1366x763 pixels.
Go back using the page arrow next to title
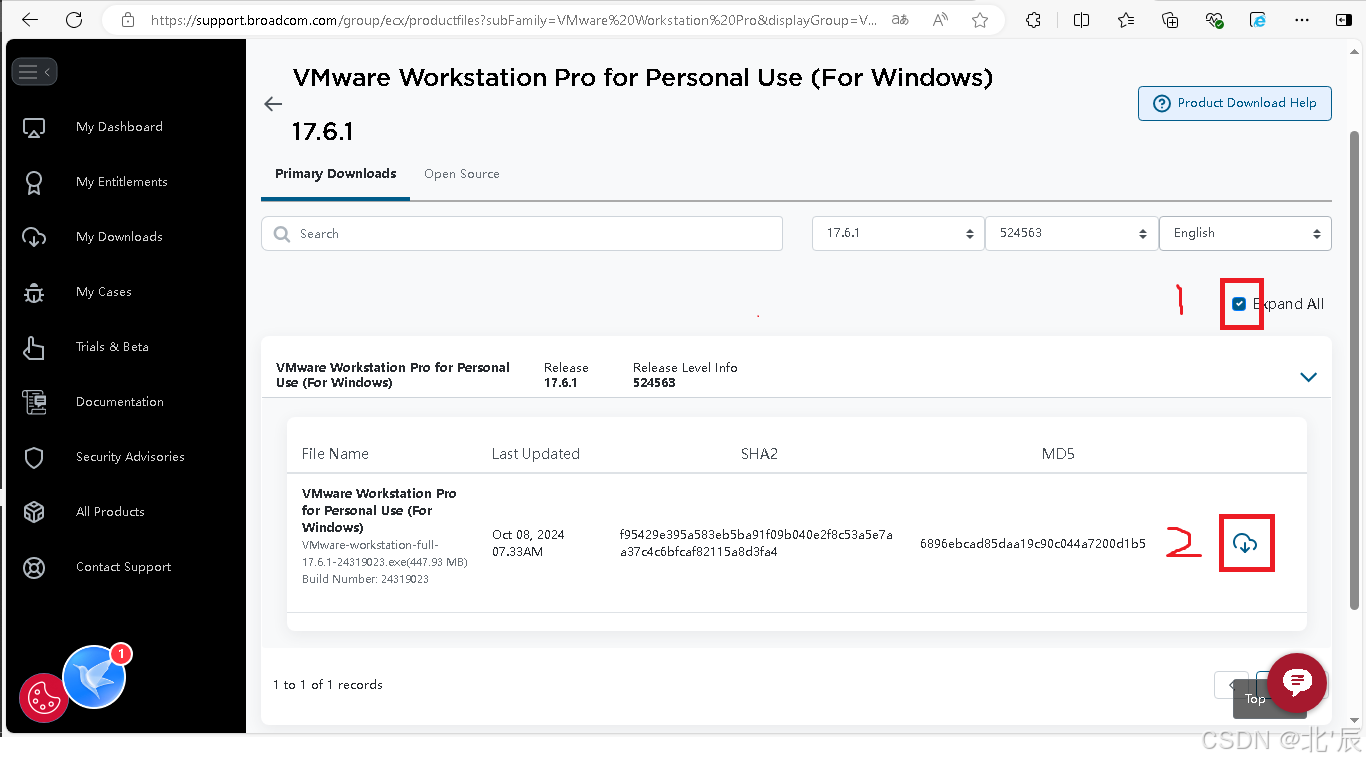(x=273, y=104)
